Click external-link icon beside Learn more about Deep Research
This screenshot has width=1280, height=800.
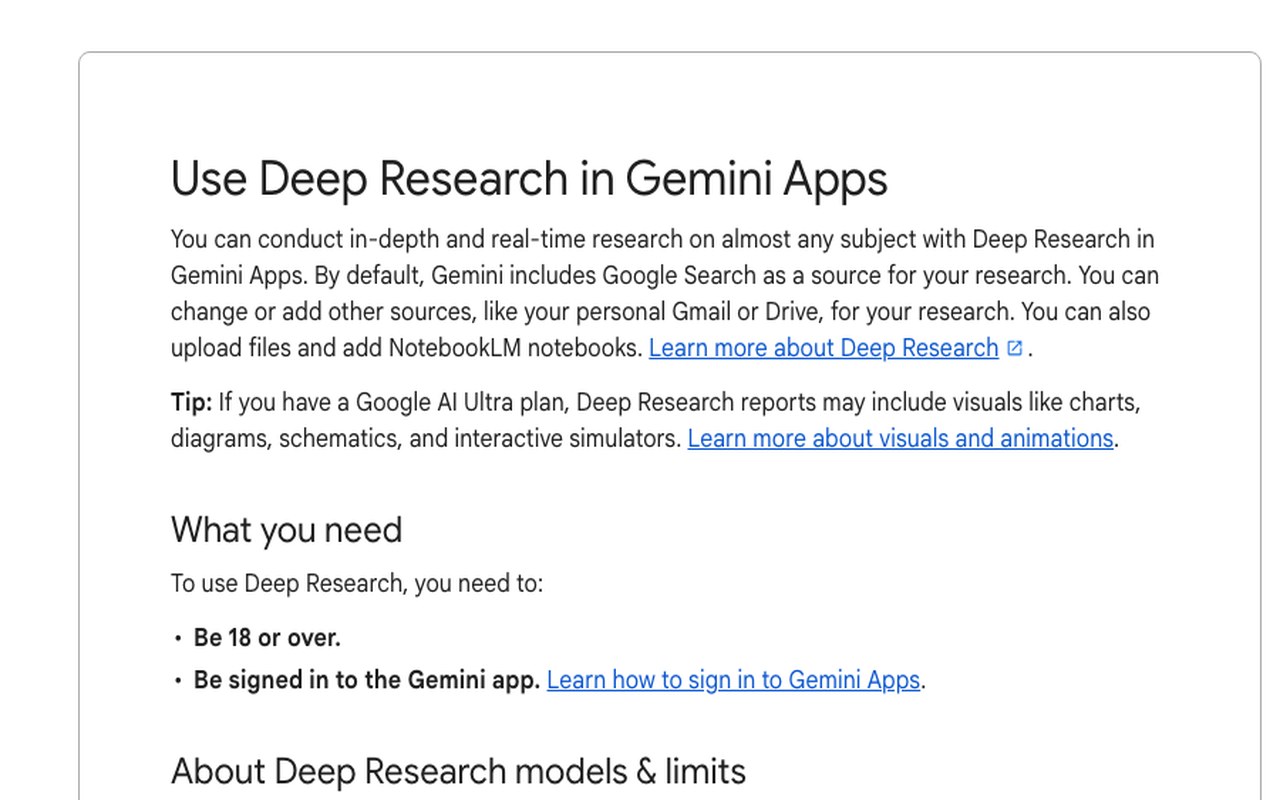[x=1014, y=348]
